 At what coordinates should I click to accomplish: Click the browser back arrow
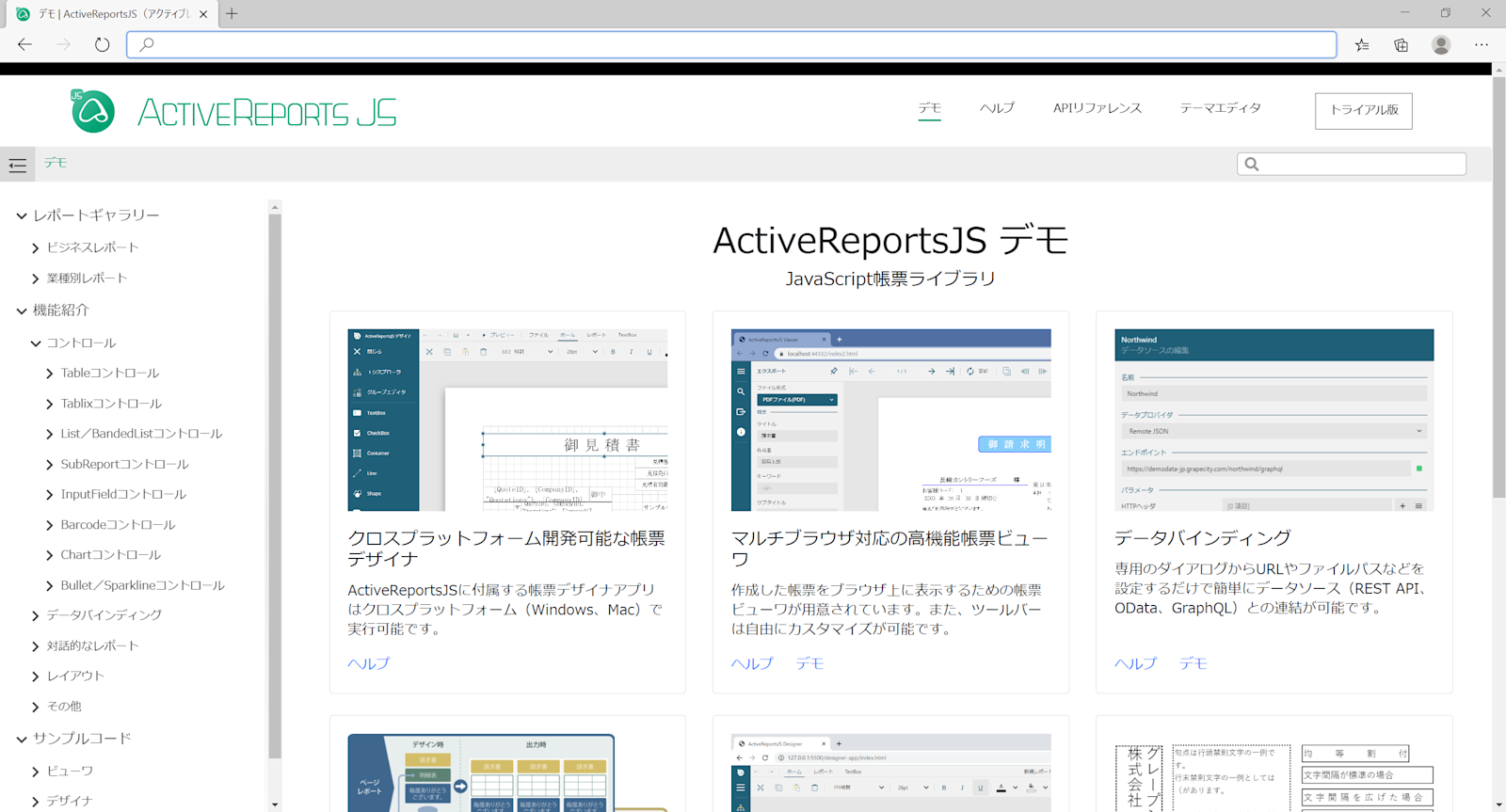point(25,44)
